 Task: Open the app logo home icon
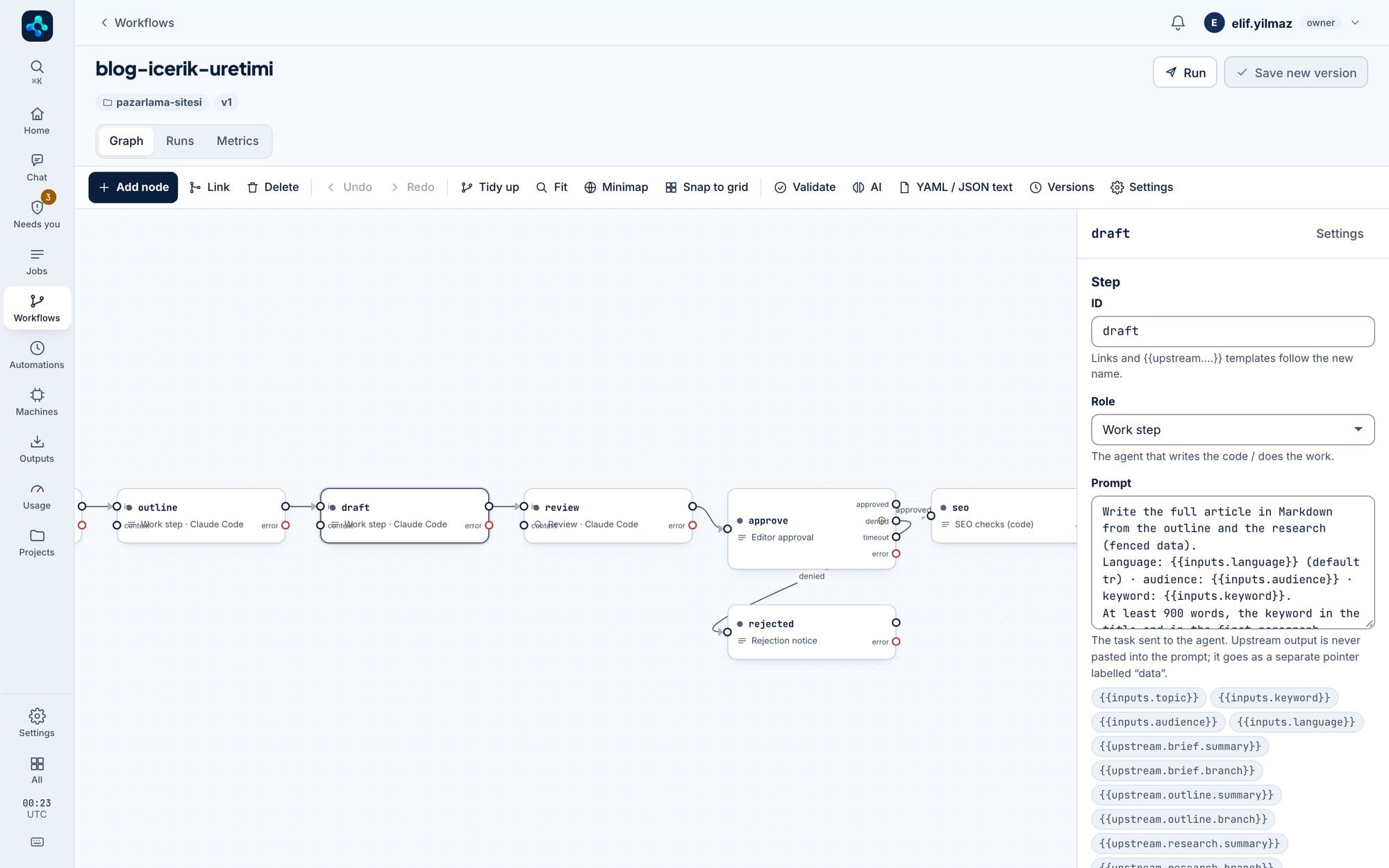coord(37,26)
